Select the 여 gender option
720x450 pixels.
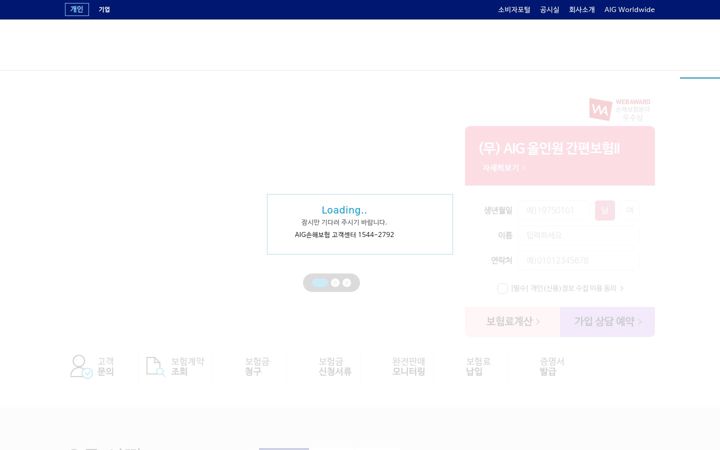tap(629, 210)
